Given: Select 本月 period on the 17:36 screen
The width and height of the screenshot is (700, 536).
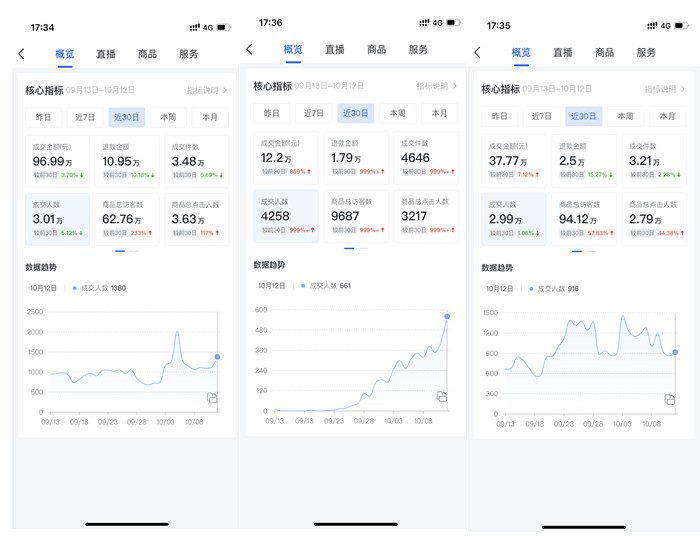Looking at the screenshot, I should click(440, 113).
